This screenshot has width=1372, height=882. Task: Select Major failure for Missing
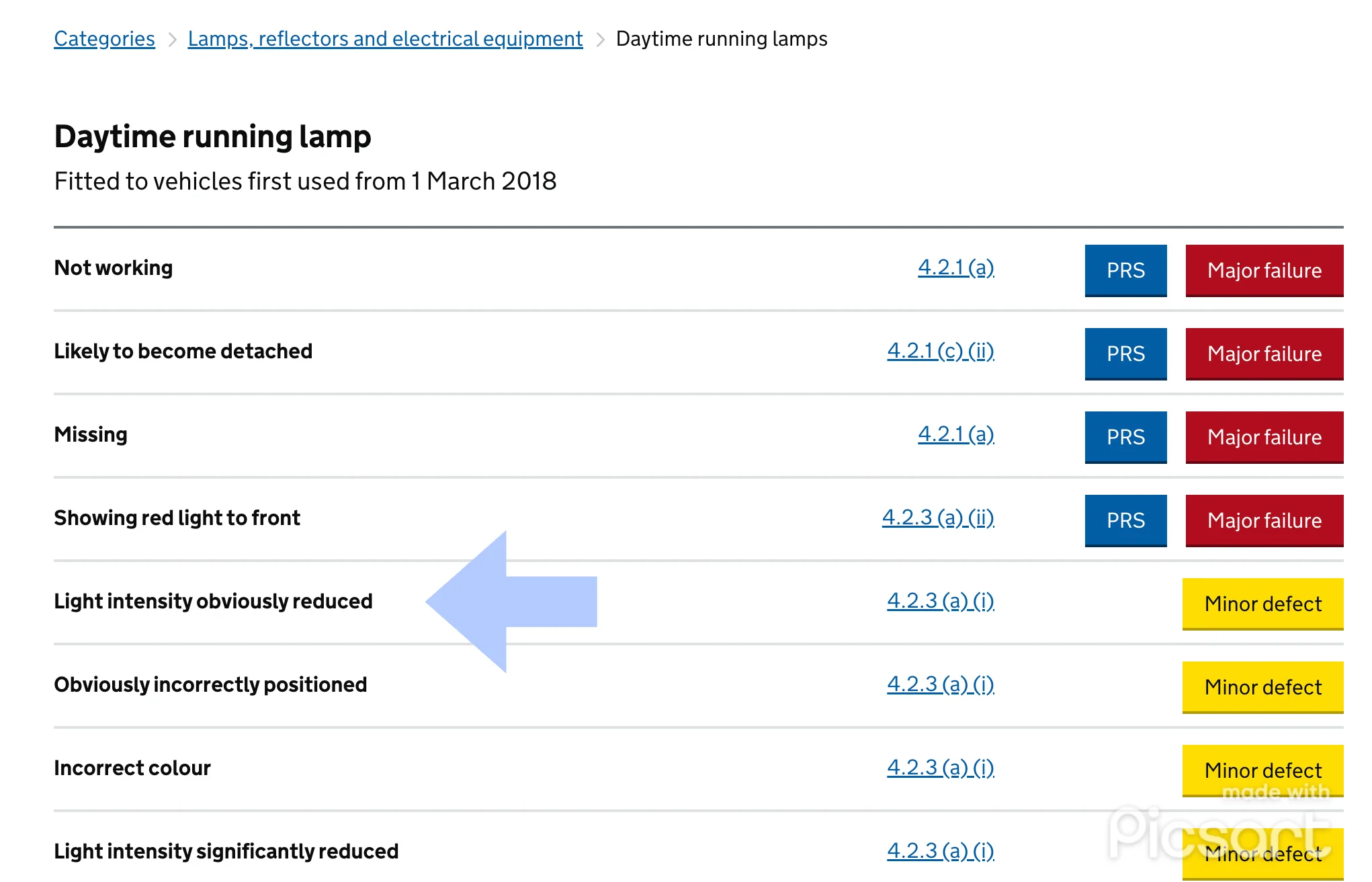coord(1264,437)
